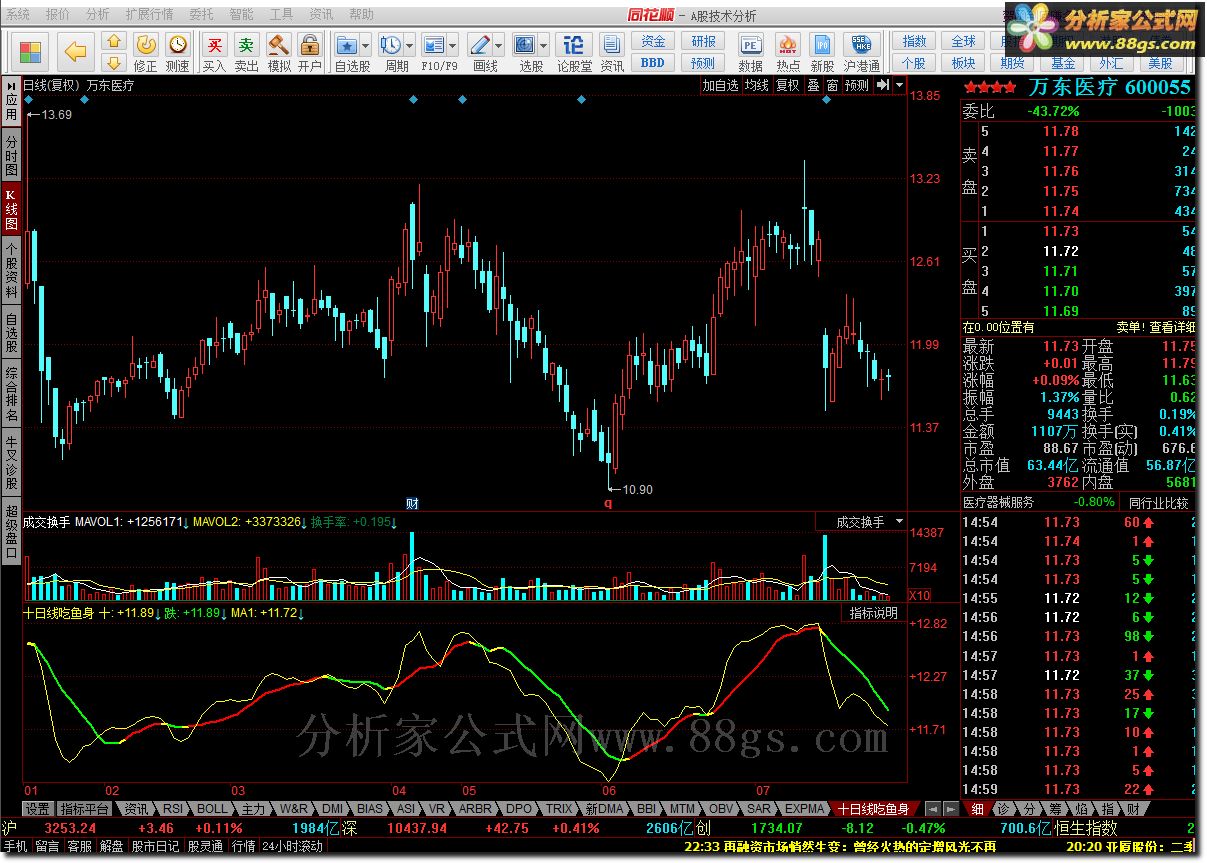The image size is (1207, 863).
Task: Click the page-up arrow icon
Action: point(113,42)
